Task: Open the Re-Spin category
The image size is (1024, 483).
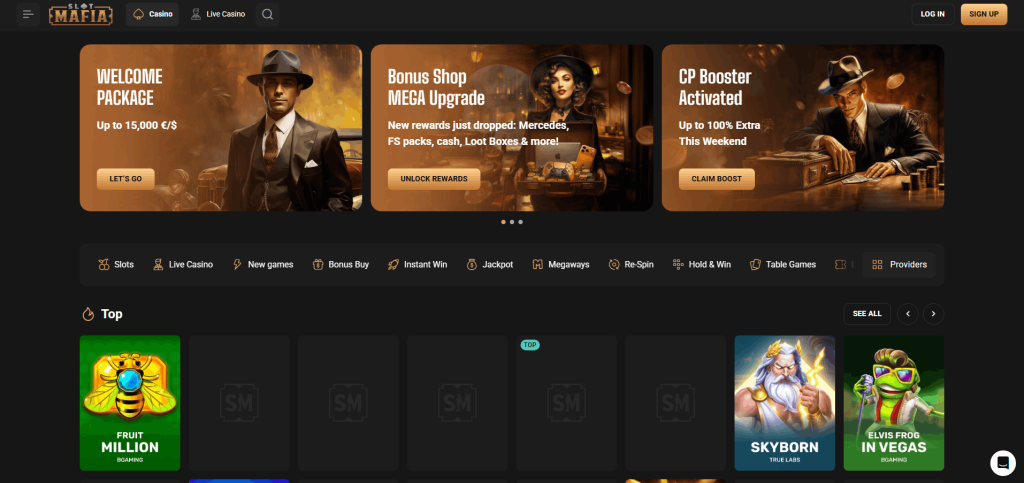Action: (631, 265)
